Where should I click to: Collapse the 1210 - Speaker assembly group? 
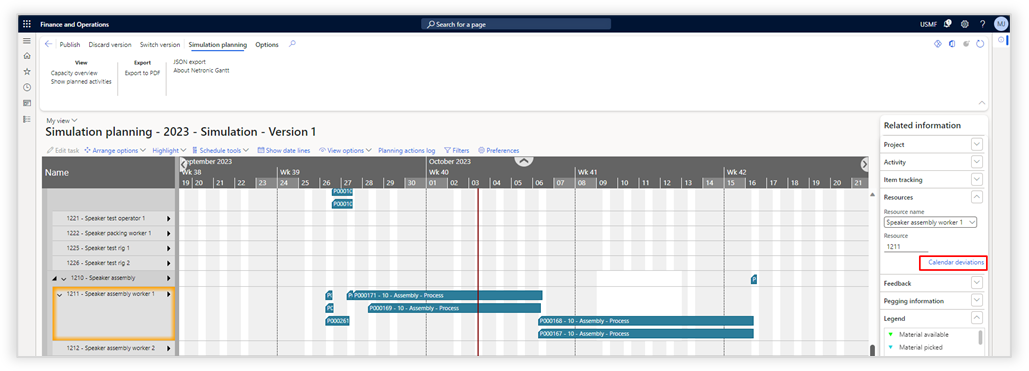click(55, 278)
